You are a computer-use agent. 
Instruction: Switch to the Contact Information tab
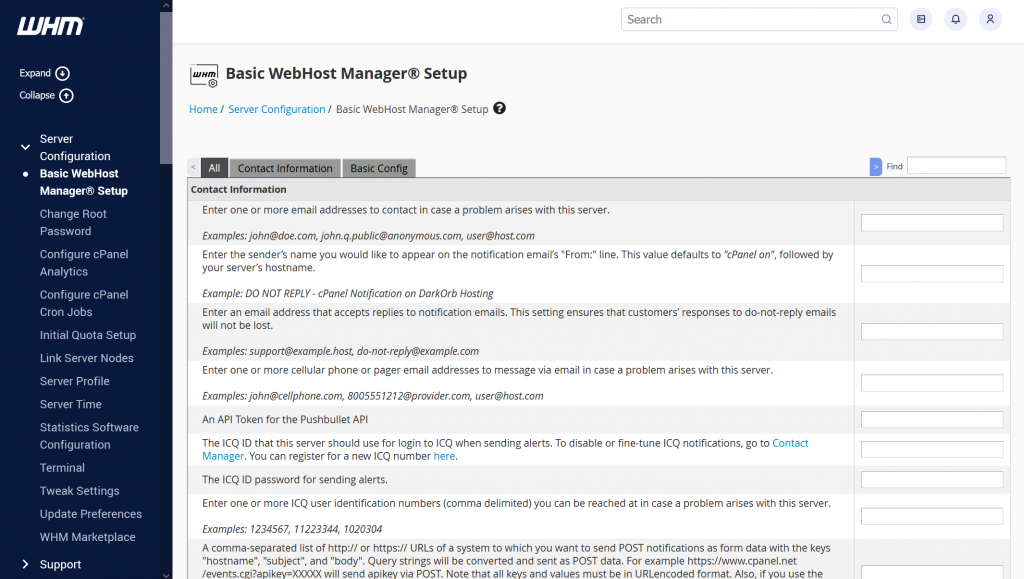pos(285,168)
